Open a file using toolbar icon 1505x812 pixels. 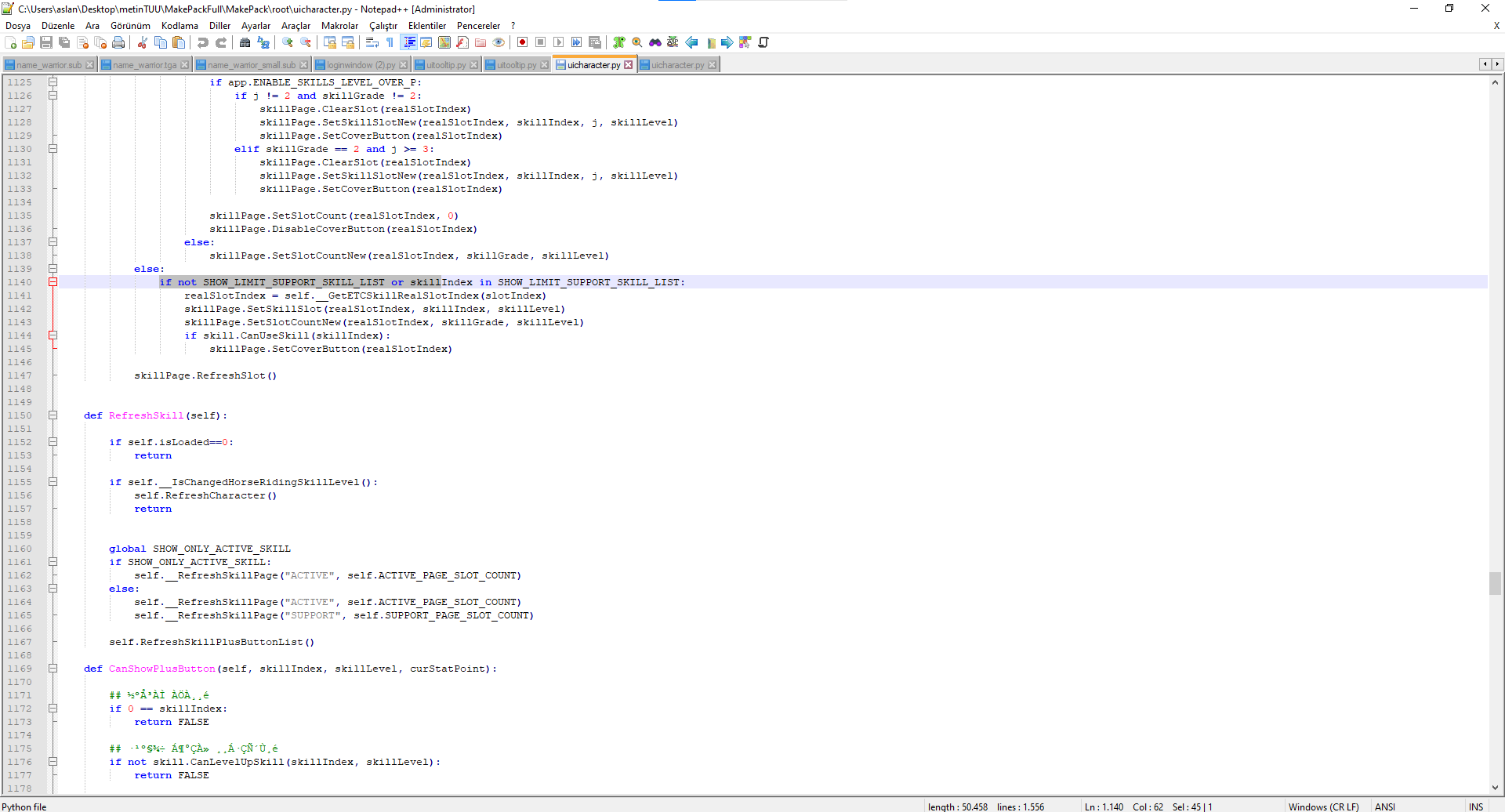(x=28, y=42)
